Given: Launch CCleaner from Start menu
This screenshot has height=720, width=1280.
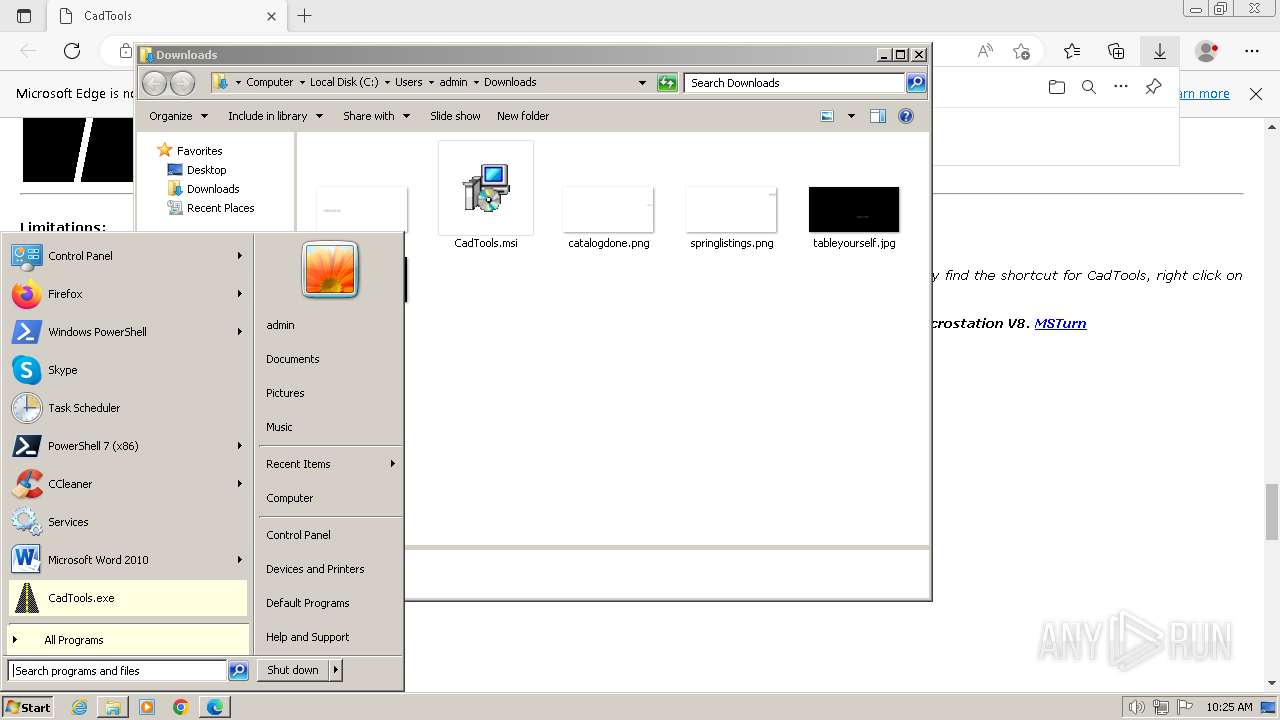Looking at the screenshot, I should (127, 484).
